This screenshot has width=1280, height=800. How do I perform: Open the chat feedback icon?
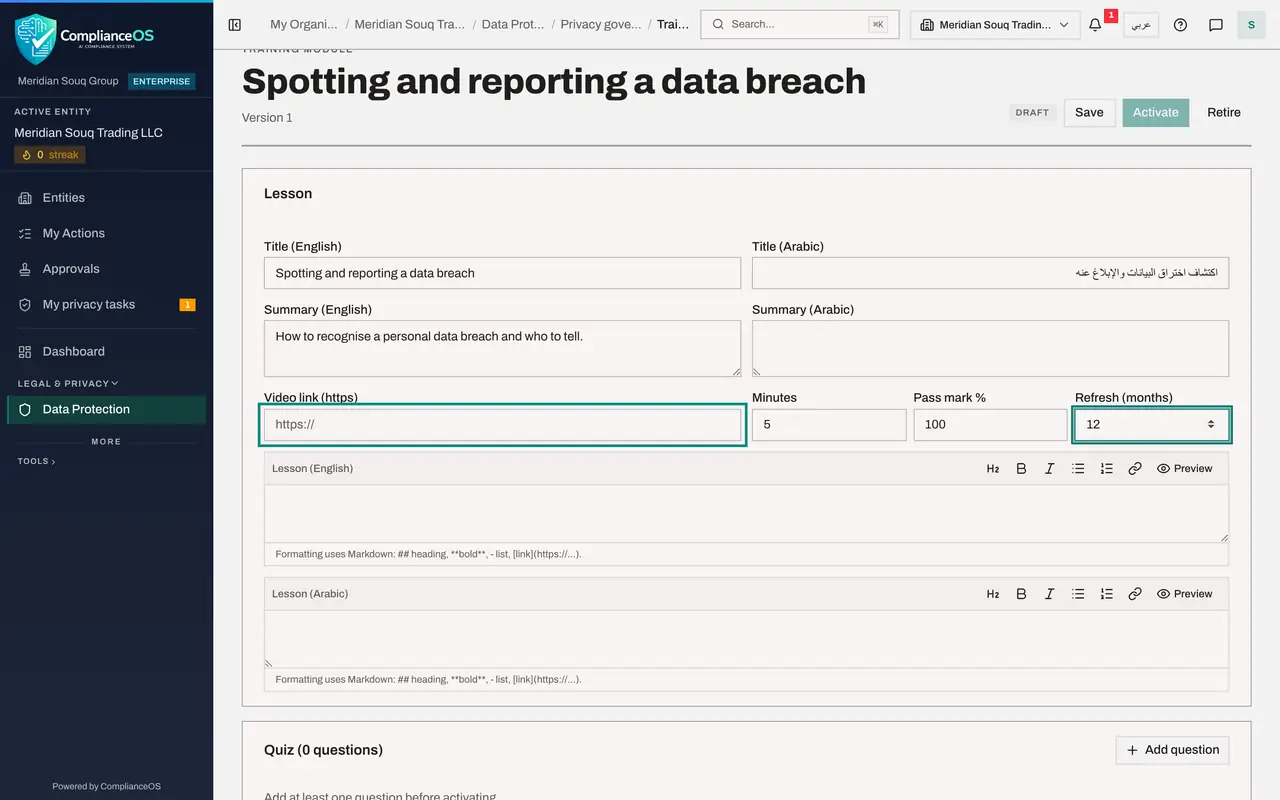coord(1216,25)
